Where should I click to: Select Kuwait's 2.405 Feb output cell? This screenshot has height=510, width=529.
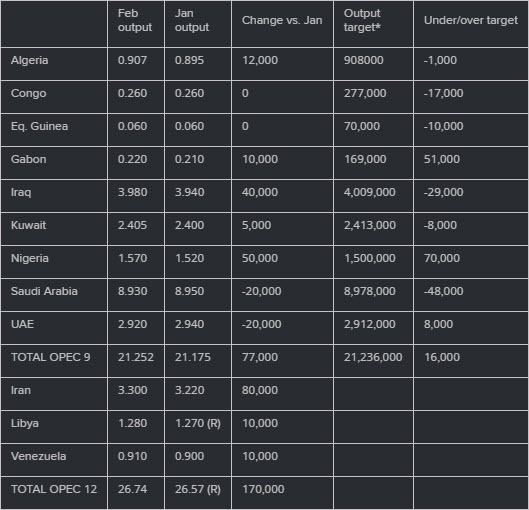click(132, 225)
